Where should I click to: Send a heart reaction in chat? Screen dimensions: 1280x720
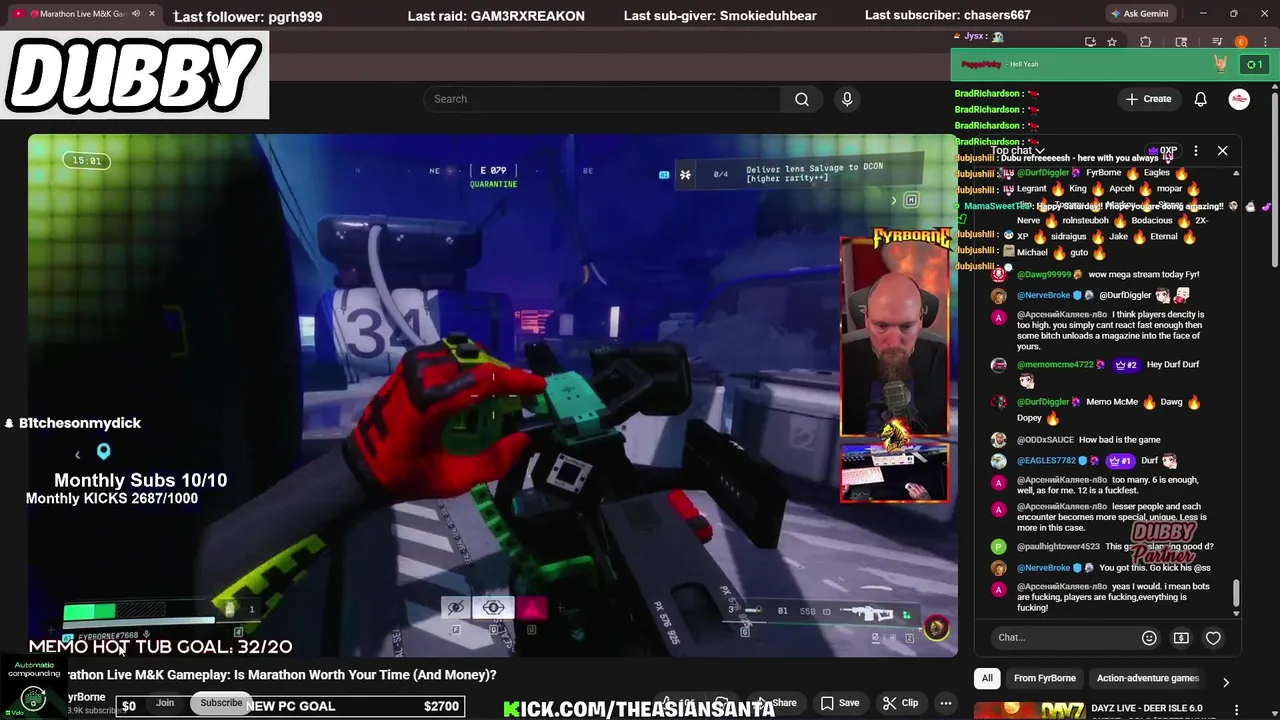pos(1213,637)
